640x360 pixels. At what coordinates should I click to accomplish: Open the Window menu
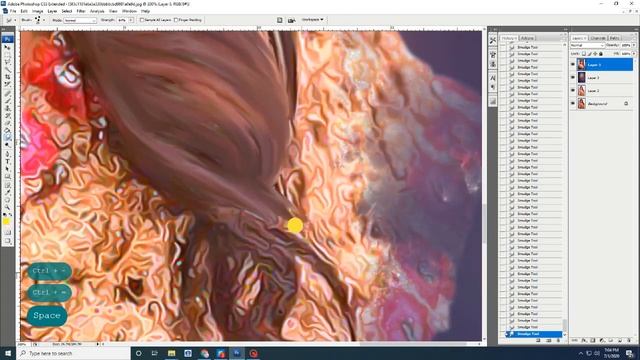[129, 11]
